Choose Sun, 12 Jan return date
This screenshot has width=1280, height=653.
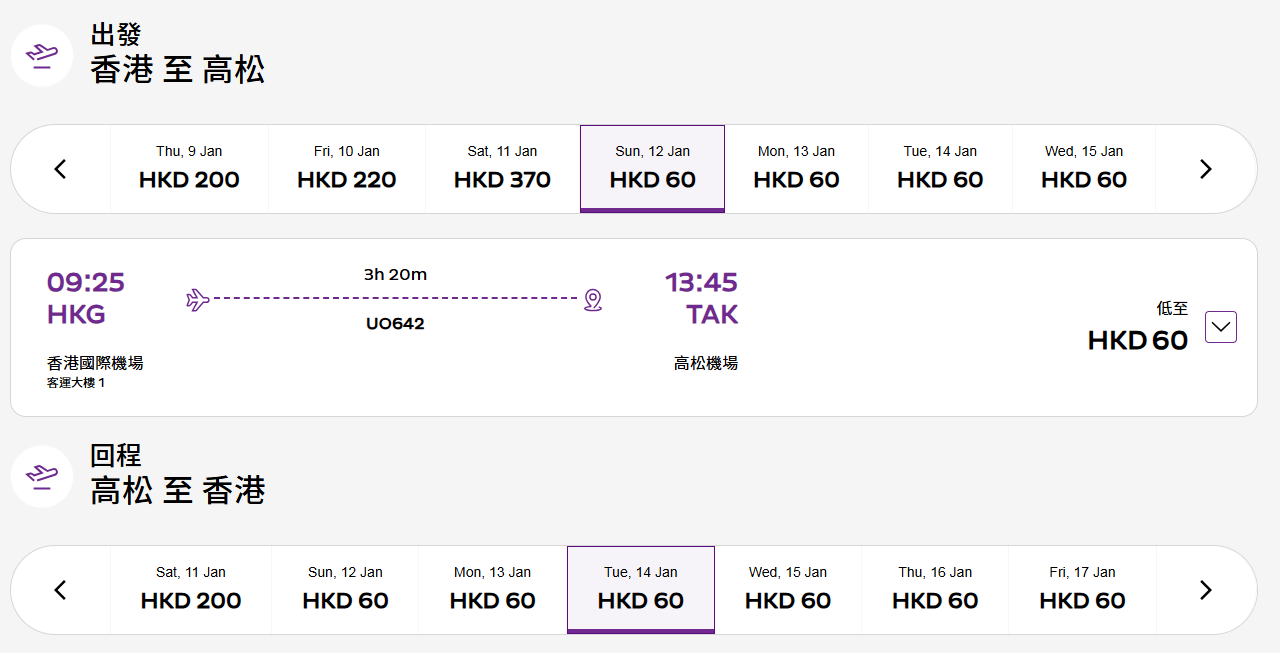[345, 590]
